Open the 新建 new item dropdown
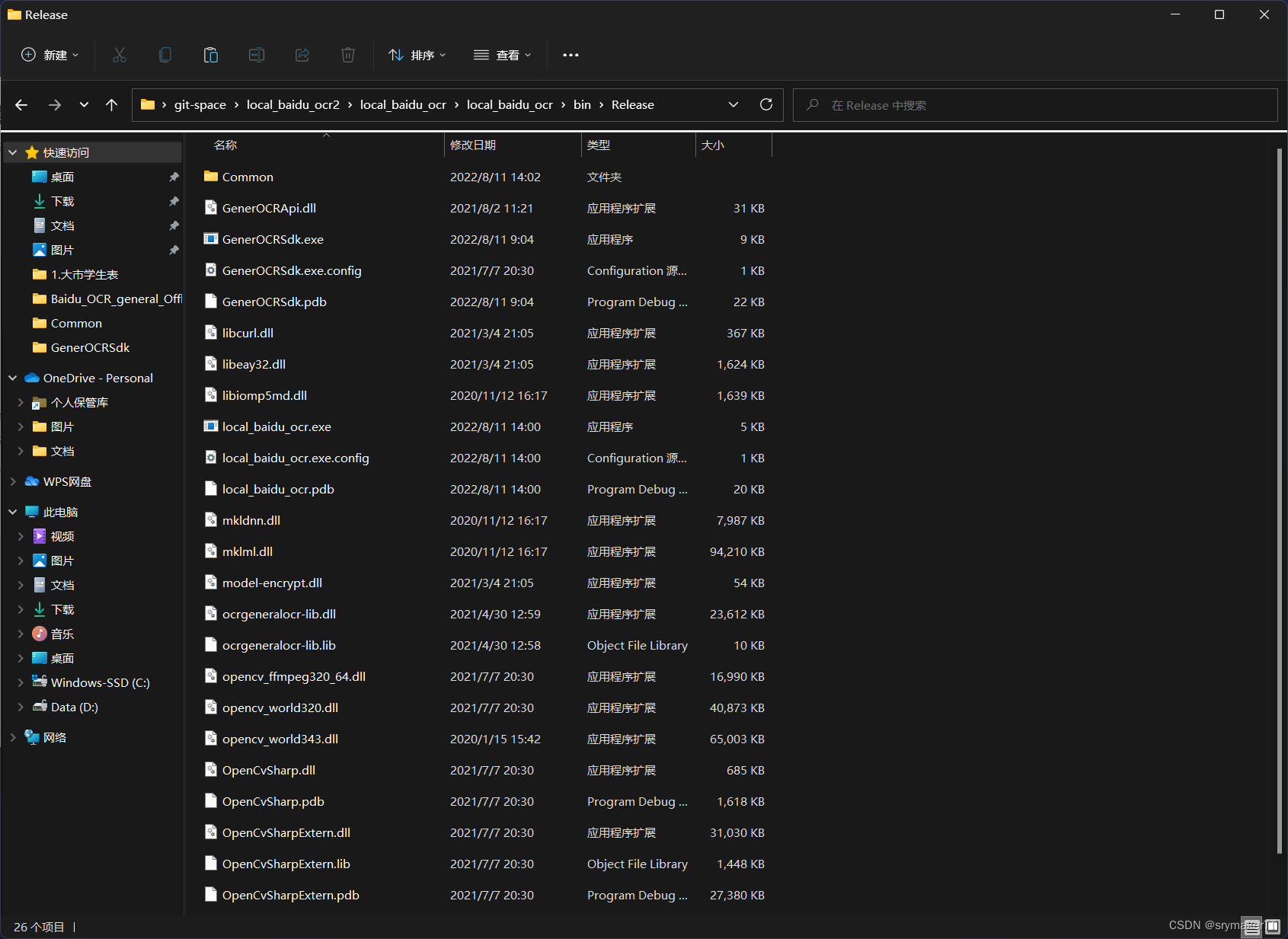 pos(50,55)
